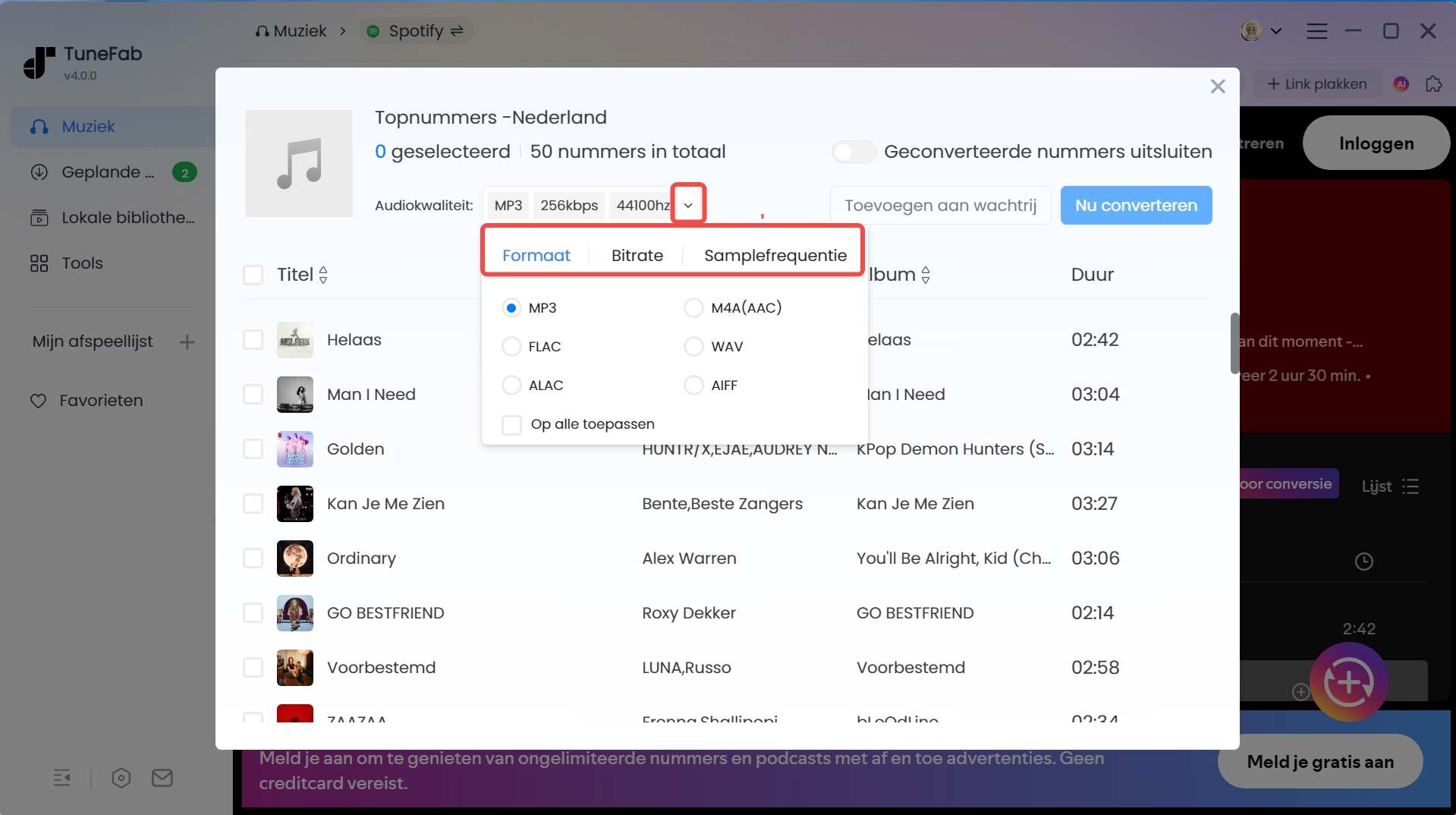The height and width of the screenshot is (815, 1456).
Task: Choose WAV as output format
Action: click(x=693, y=347)
